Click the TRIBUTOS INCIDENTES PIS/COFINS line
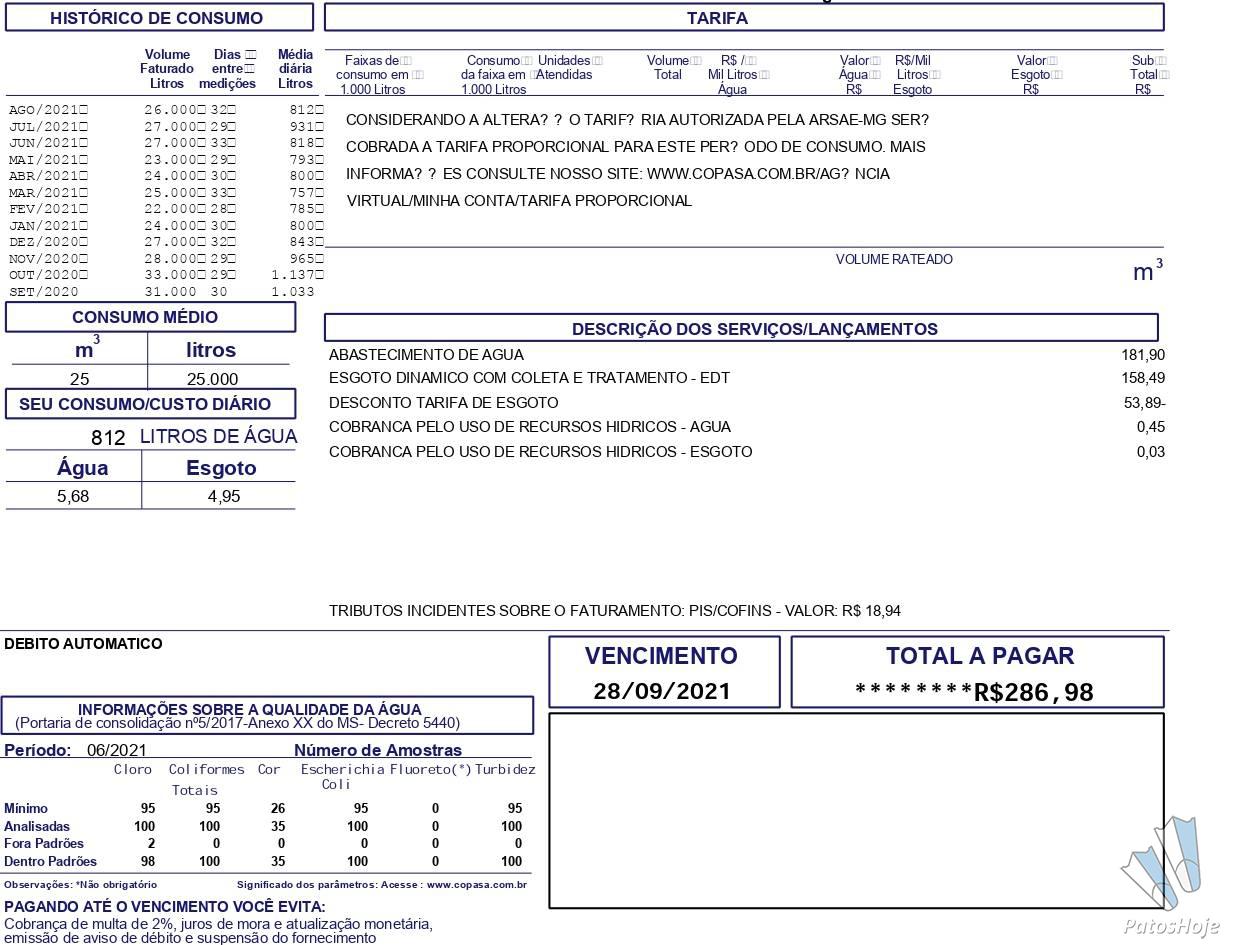This screenshot has height=945, width=1241. (x=615, y=611)
